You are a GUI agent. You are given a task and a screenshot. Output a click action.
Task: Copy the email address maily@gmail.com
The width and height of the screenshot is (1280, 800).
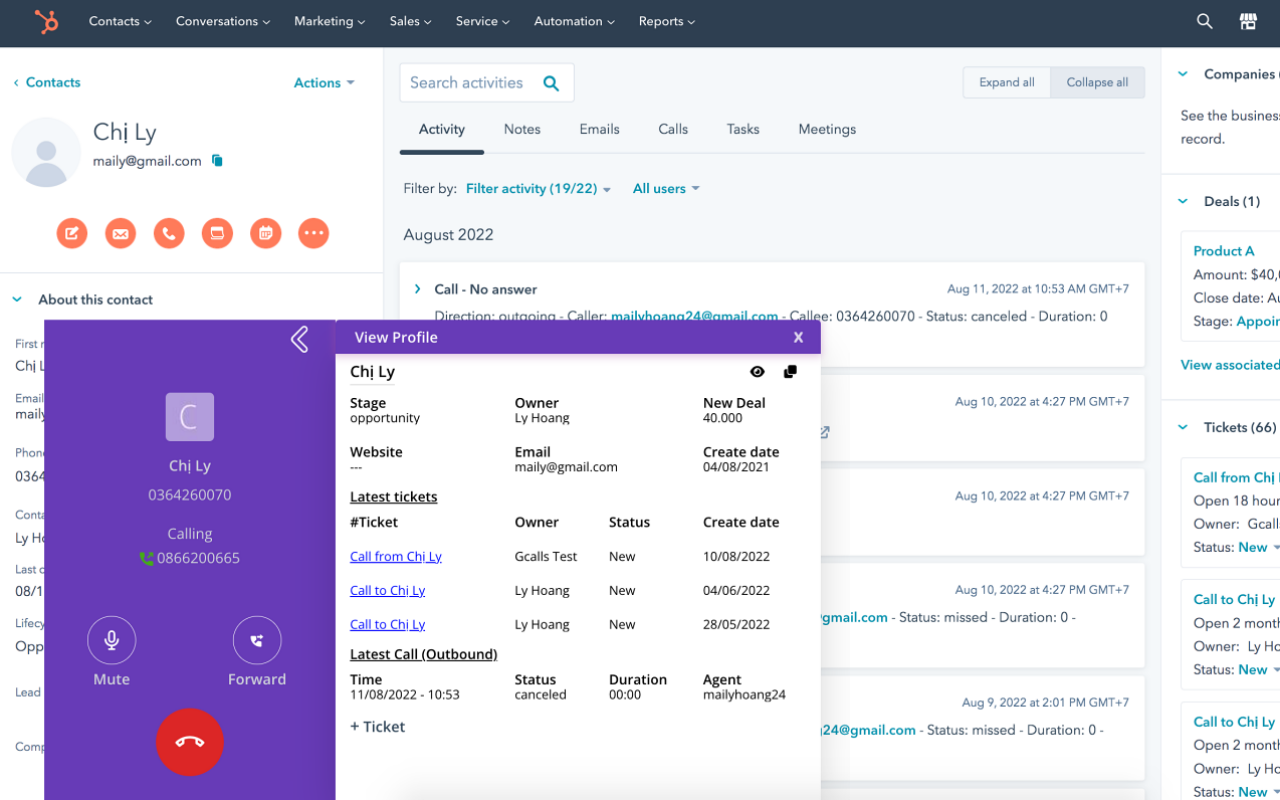[x=217, y=161]
